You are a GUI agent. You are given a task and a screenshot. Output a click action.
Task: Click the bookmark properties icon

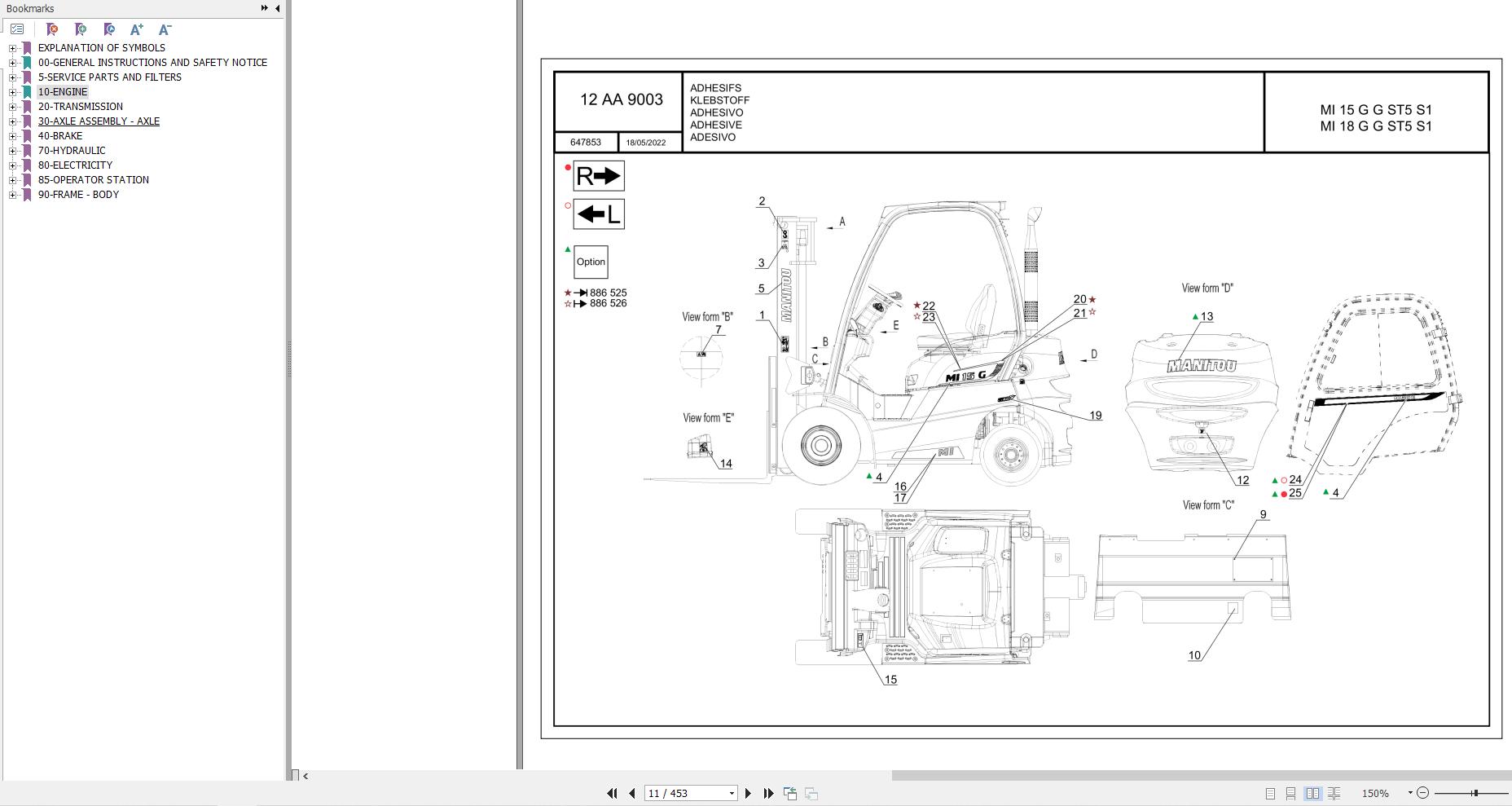(x=108, y=29)
